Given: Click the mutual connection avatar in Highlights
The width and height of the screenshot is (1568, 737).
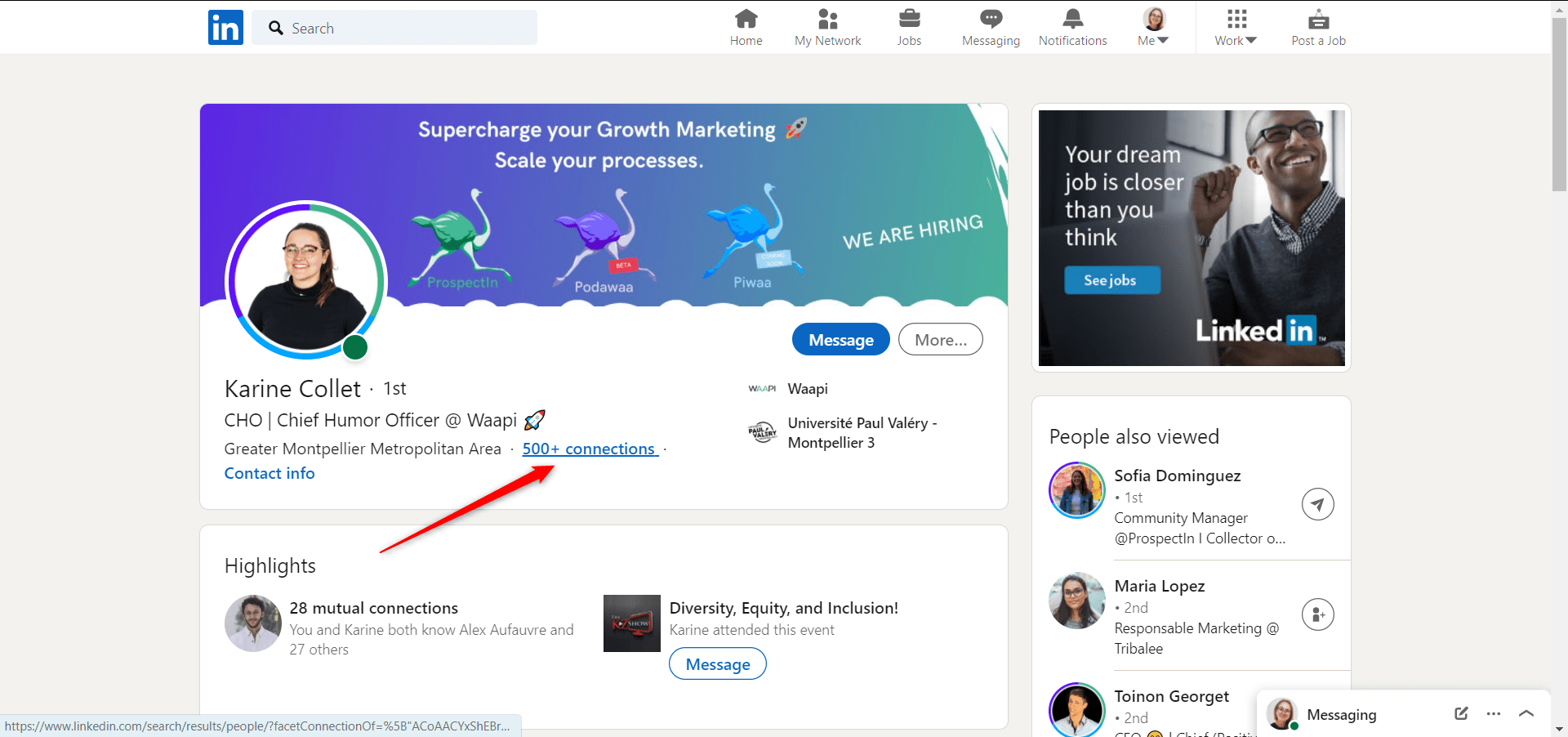Looking at the screenshot, I should [x=253, y=623].
